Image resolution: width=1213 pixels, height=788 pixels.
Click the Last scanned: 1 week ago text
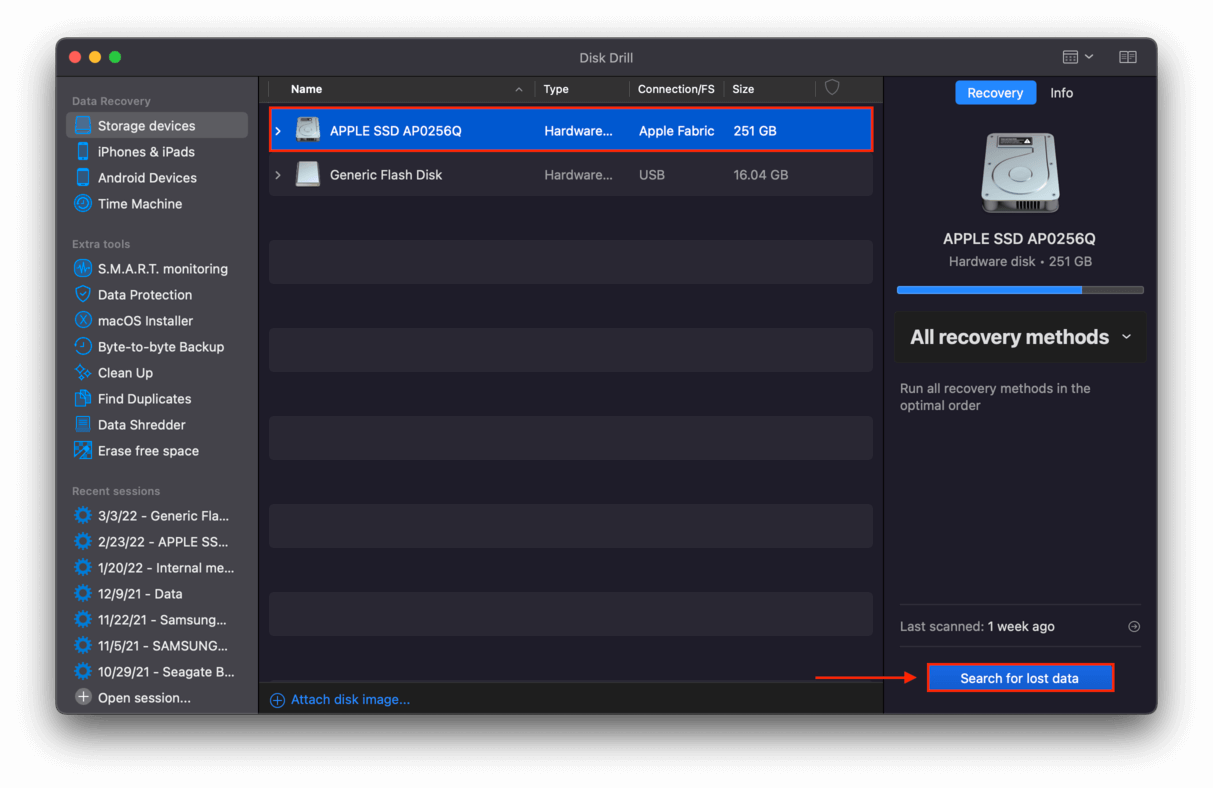point(977,627)
